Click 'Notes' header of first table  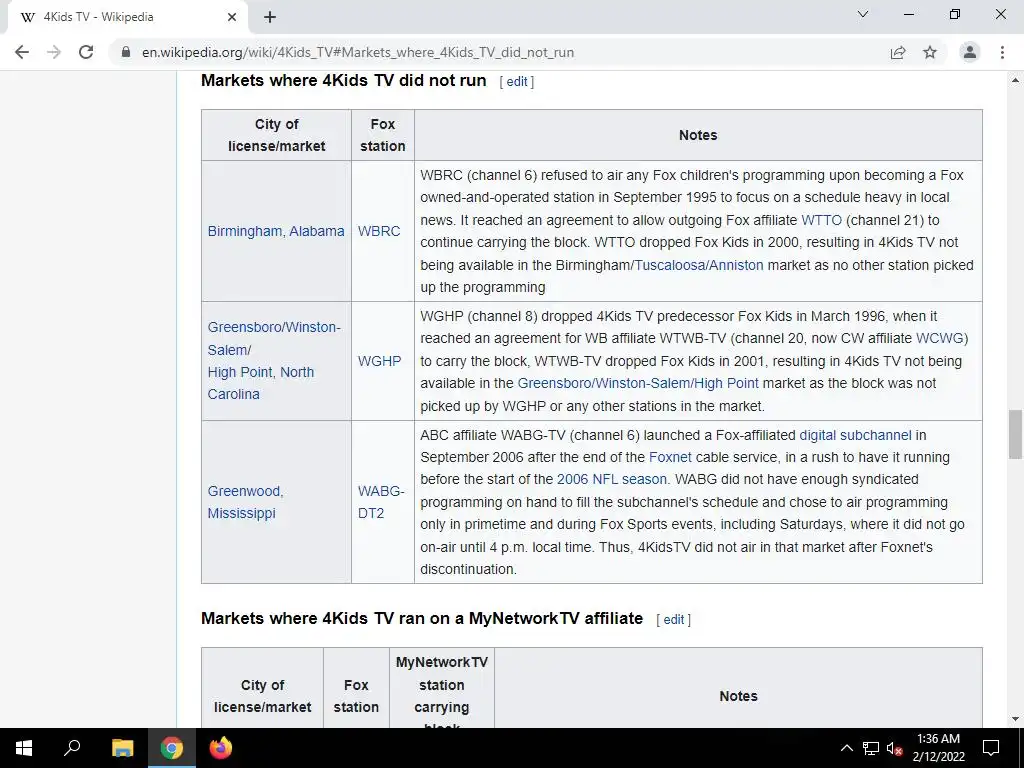coord(698,135)
